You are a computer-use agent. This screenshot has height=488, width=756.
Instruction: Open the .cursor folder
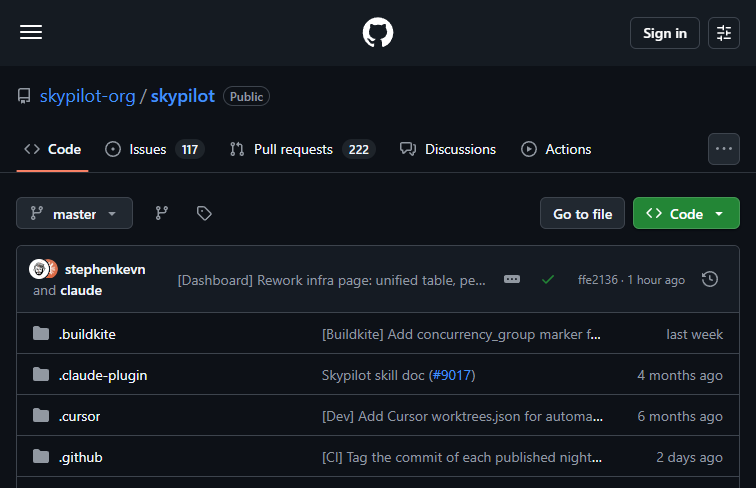pyautogui.click(x=80, y=416)
